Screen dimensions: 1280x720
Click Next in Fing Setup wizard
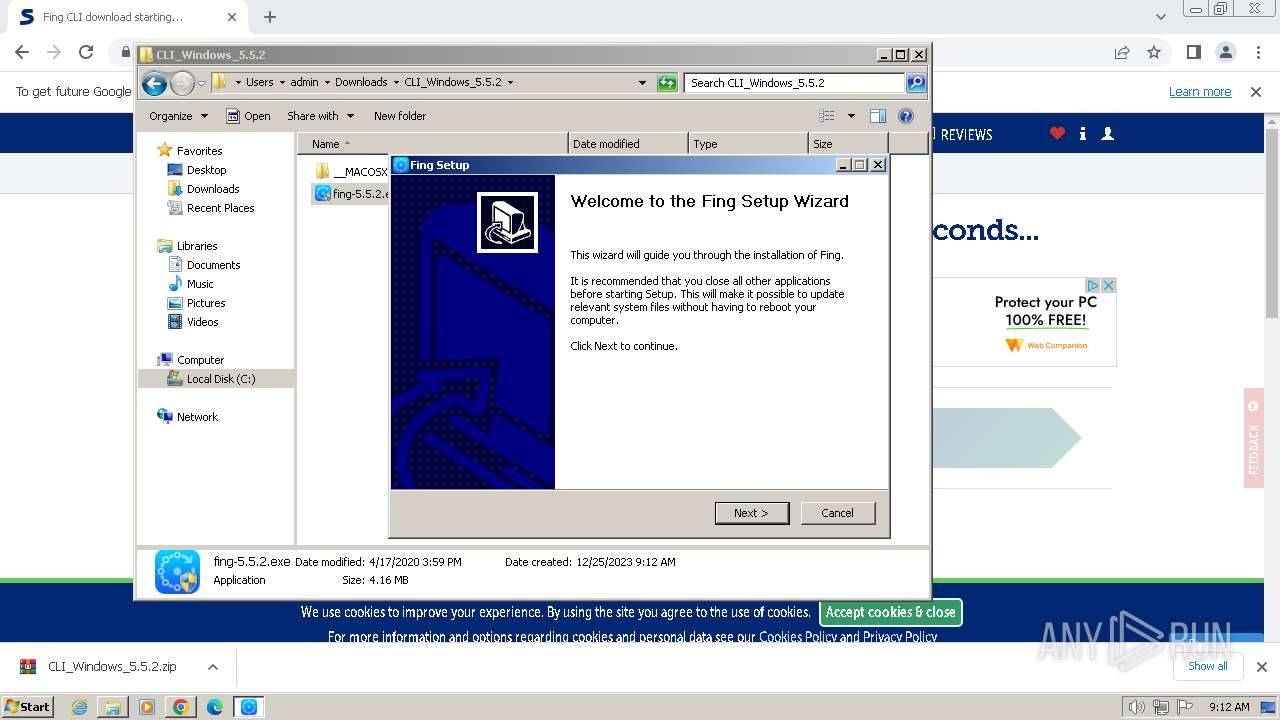(752, 513)
